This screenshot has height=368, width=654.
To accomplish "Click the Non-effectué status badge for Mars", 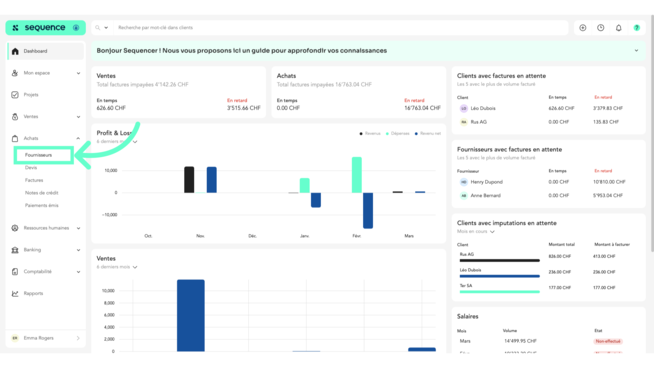I will click(608, 341).
